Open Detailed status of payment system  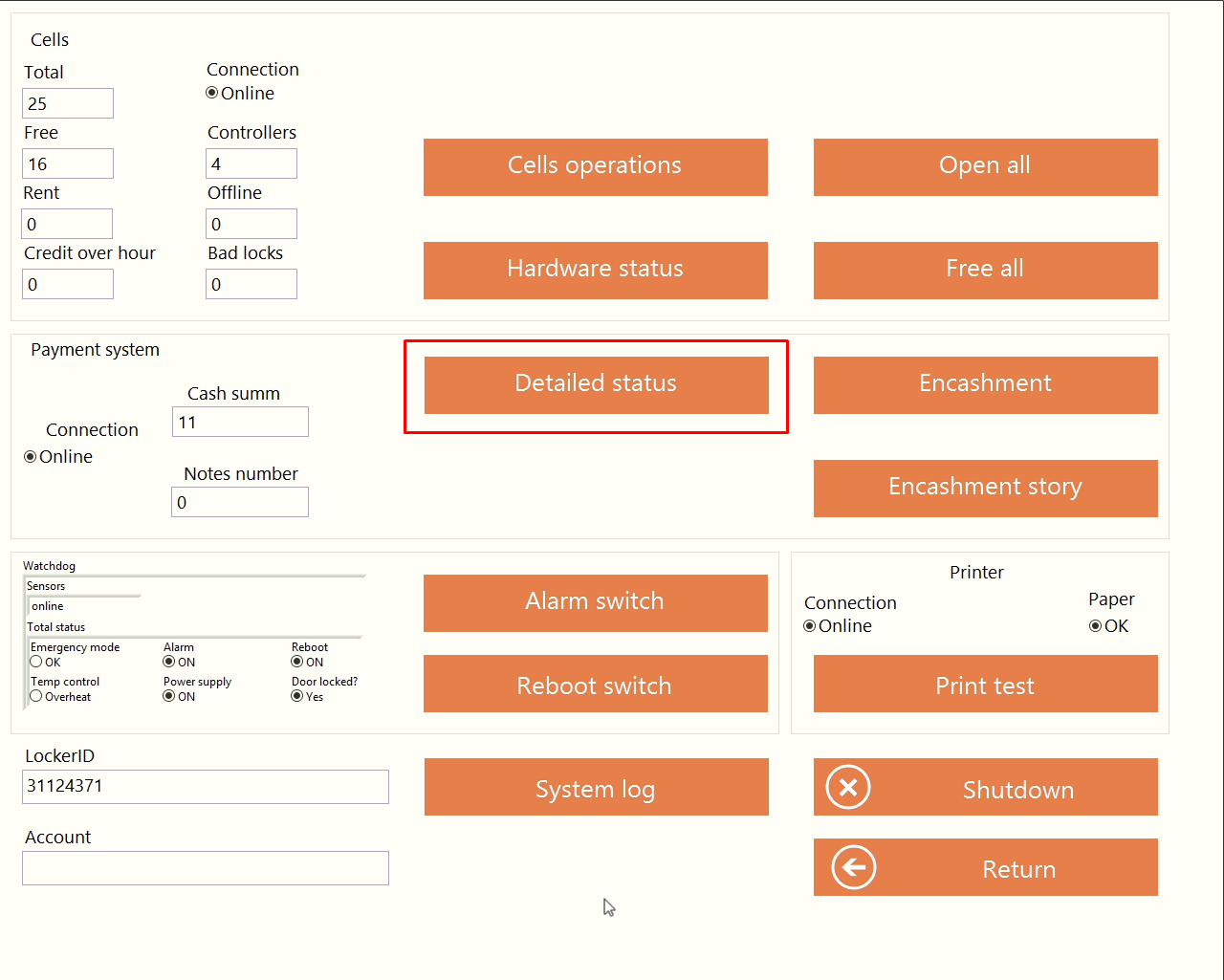596,384
